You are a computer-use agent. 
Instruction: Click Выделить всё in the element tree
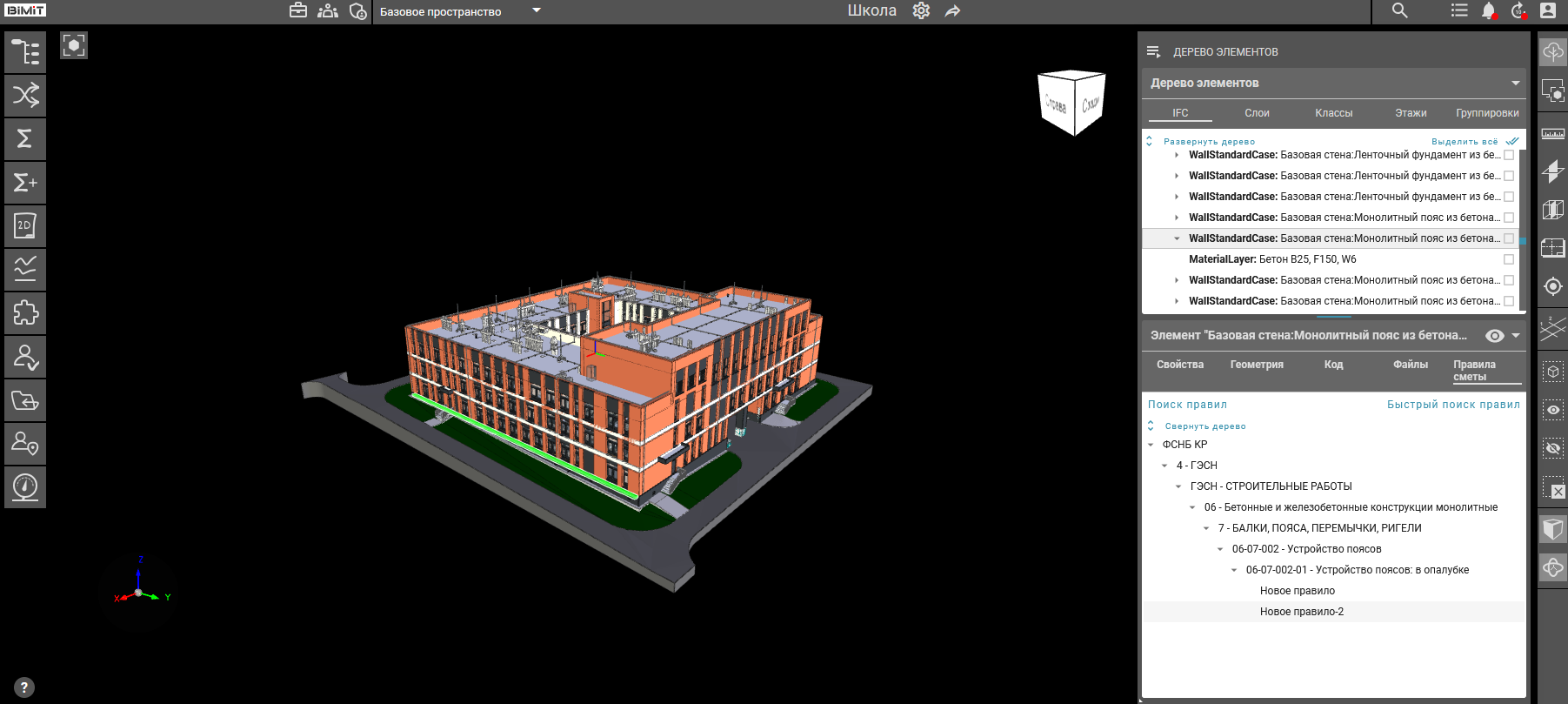[x=1465, y=142]
